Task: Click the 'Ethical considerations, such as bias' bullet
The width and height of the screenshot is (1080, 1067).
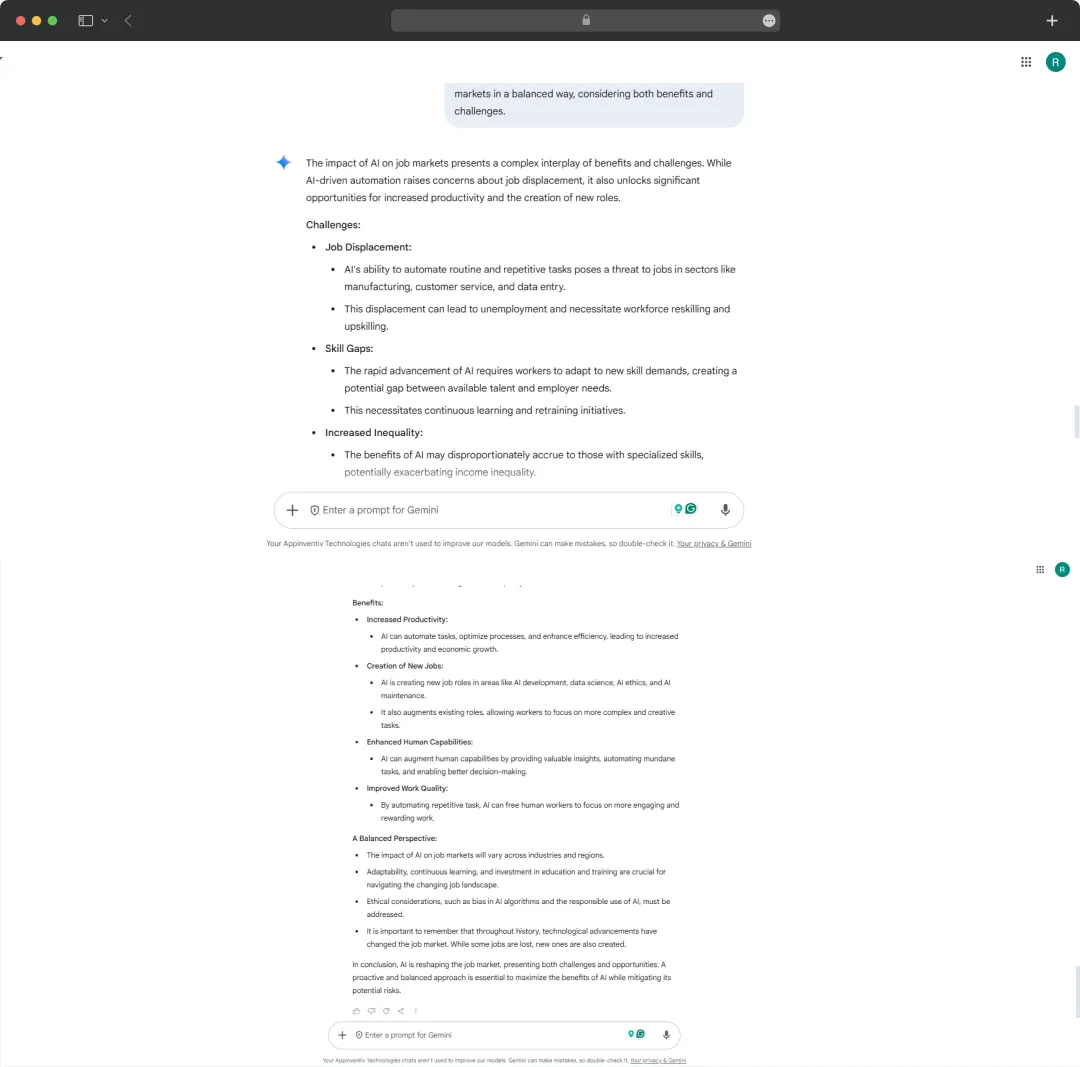Action: coord(518,908)
